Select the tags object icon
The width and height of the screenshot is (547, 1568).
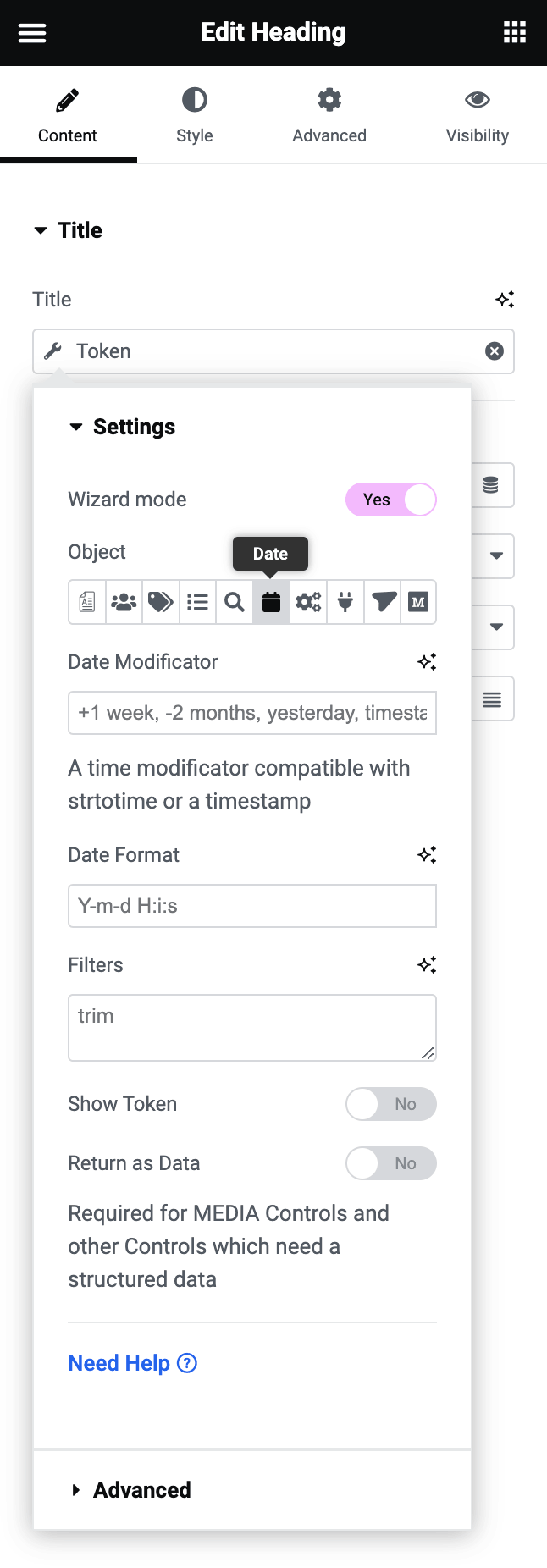coord(161,602)
